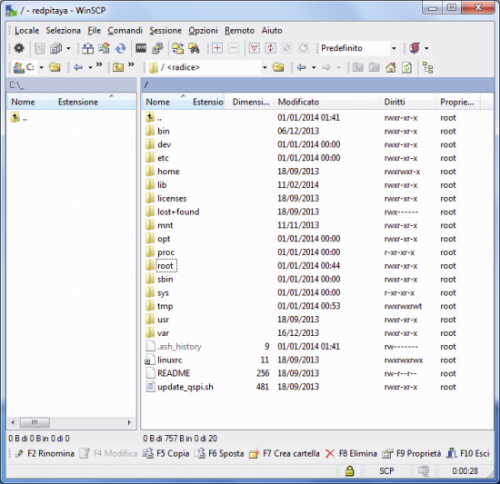Image resolution: width=500 pixels, height=484 pixels.
Task: Refresh the remote directory listing
Action: click(x=407, y=68)
